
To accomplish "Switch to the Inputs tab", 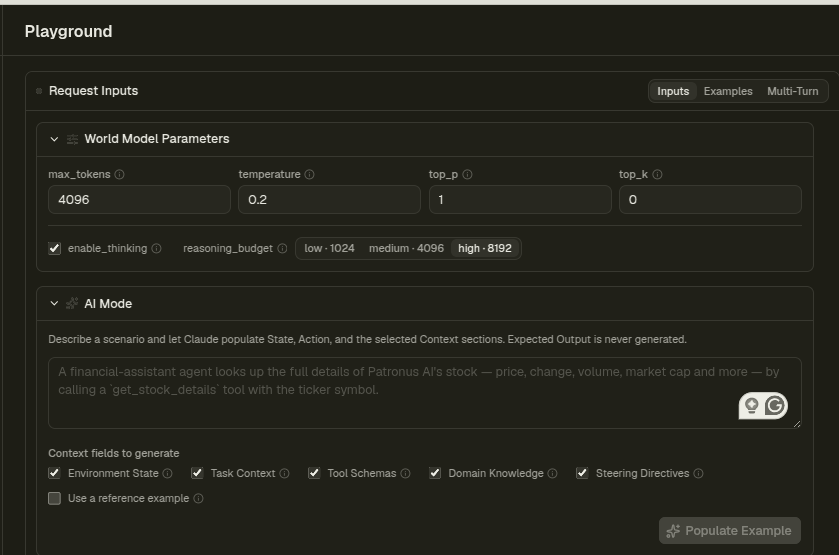I will coord(673,91).
